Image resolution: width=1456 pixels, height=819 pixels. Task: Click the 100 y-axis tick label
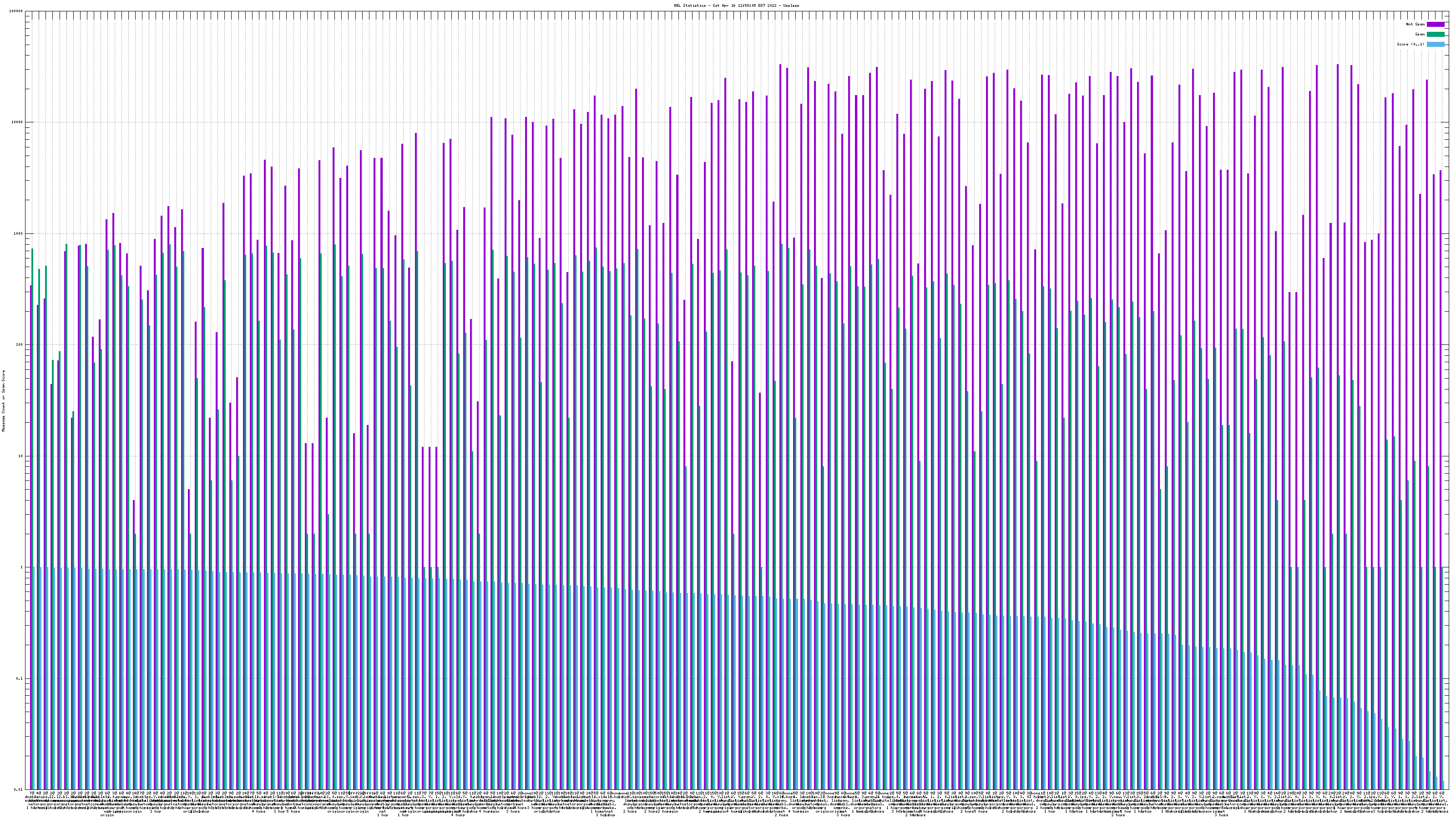click(x=20, y=345)
